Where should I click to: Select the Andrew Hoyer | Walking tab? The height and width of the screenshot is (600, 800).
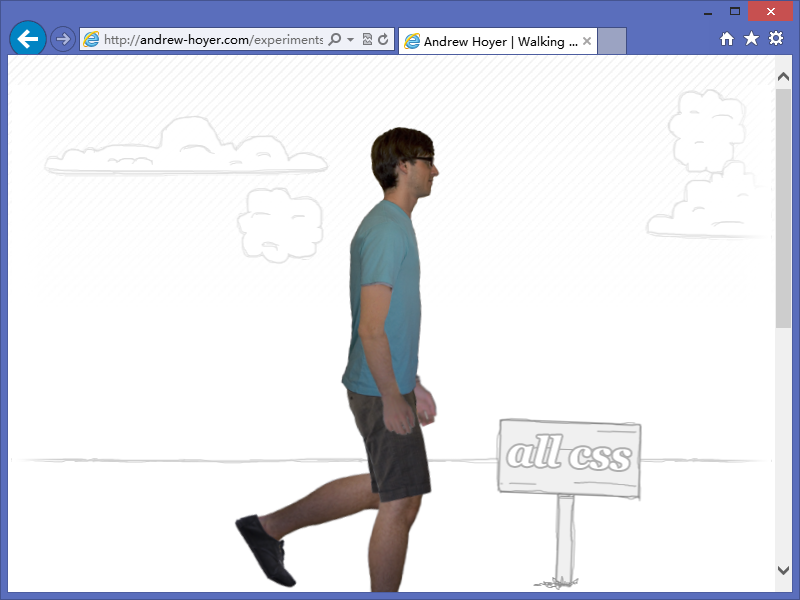click(497, 41)
